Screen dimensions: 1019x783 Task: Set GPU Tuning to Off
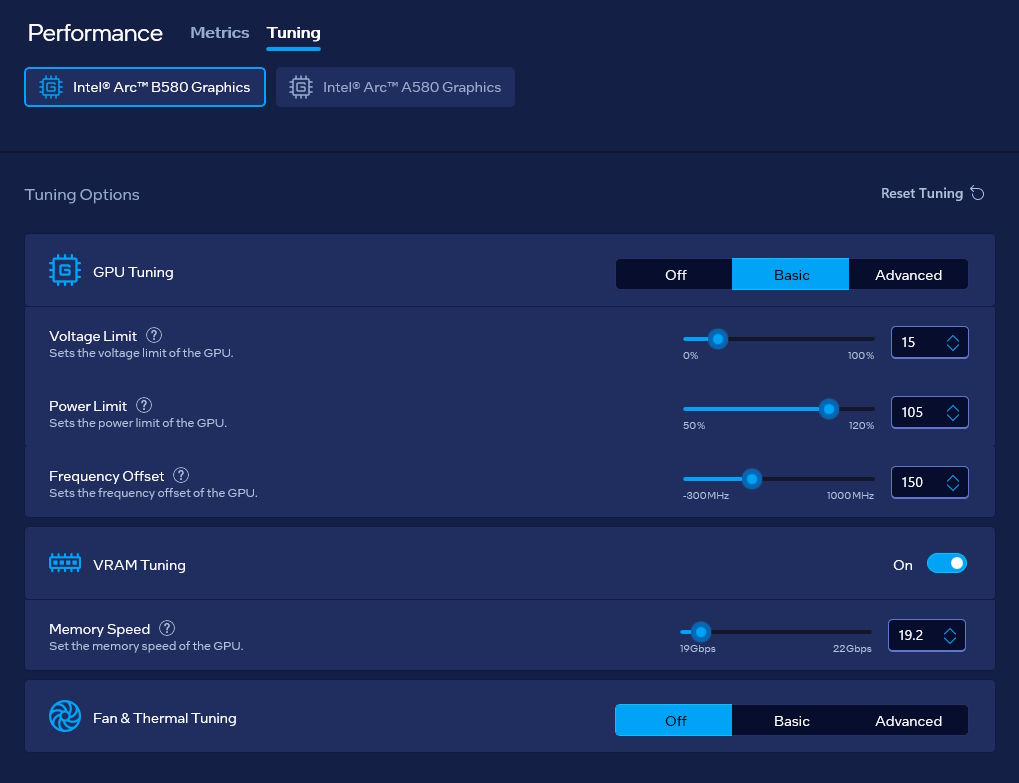tap(674, 274)
